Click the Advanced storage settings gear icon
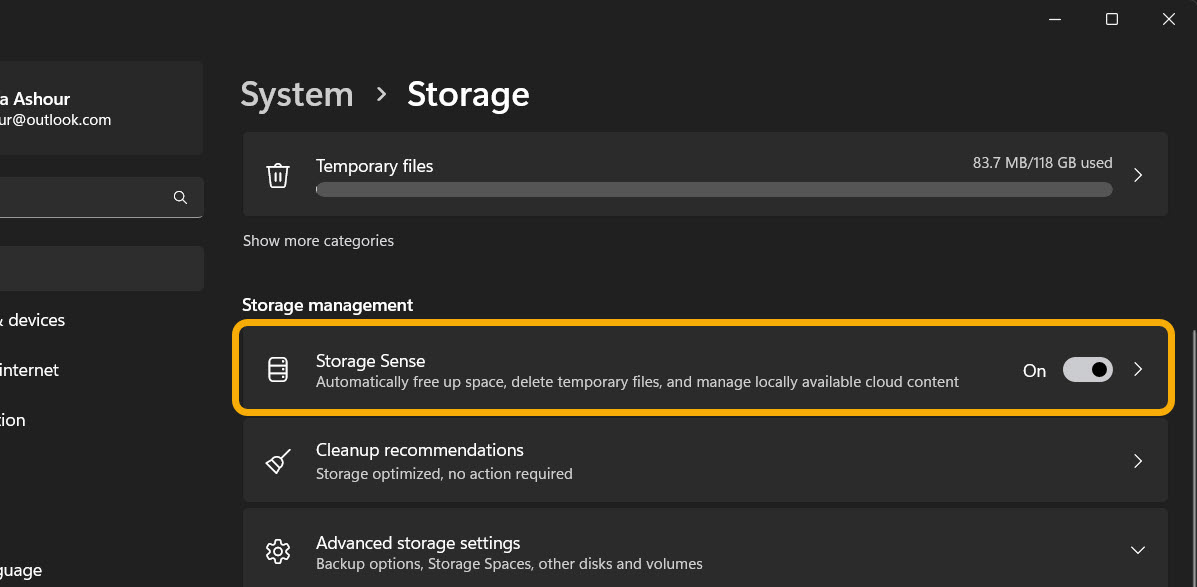 point(278,550)
